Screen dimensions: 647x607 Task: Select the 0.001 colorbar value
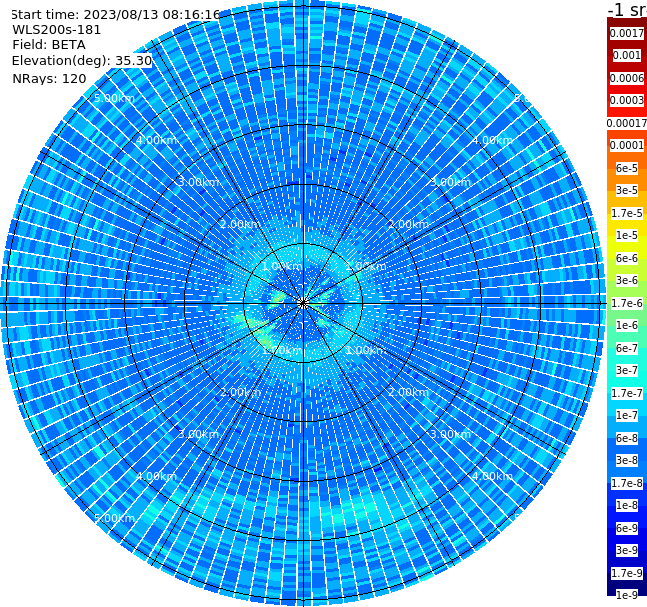click(x=627, y=55)
